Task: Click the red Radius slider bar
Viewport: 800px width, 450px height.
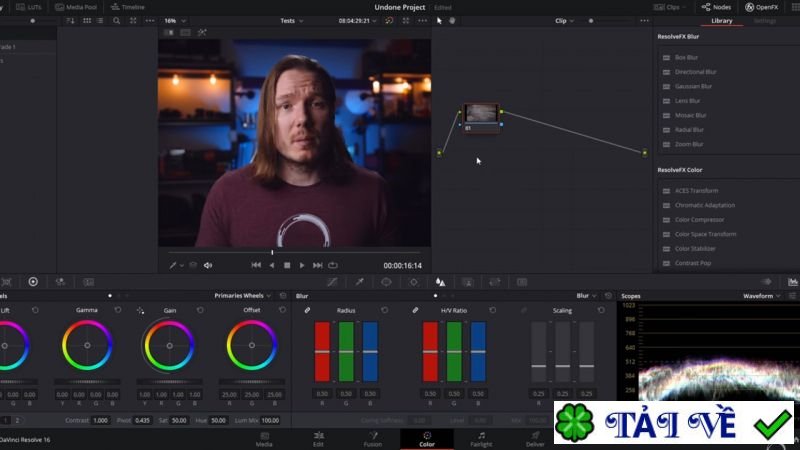Action: click(x=322, y=352)
